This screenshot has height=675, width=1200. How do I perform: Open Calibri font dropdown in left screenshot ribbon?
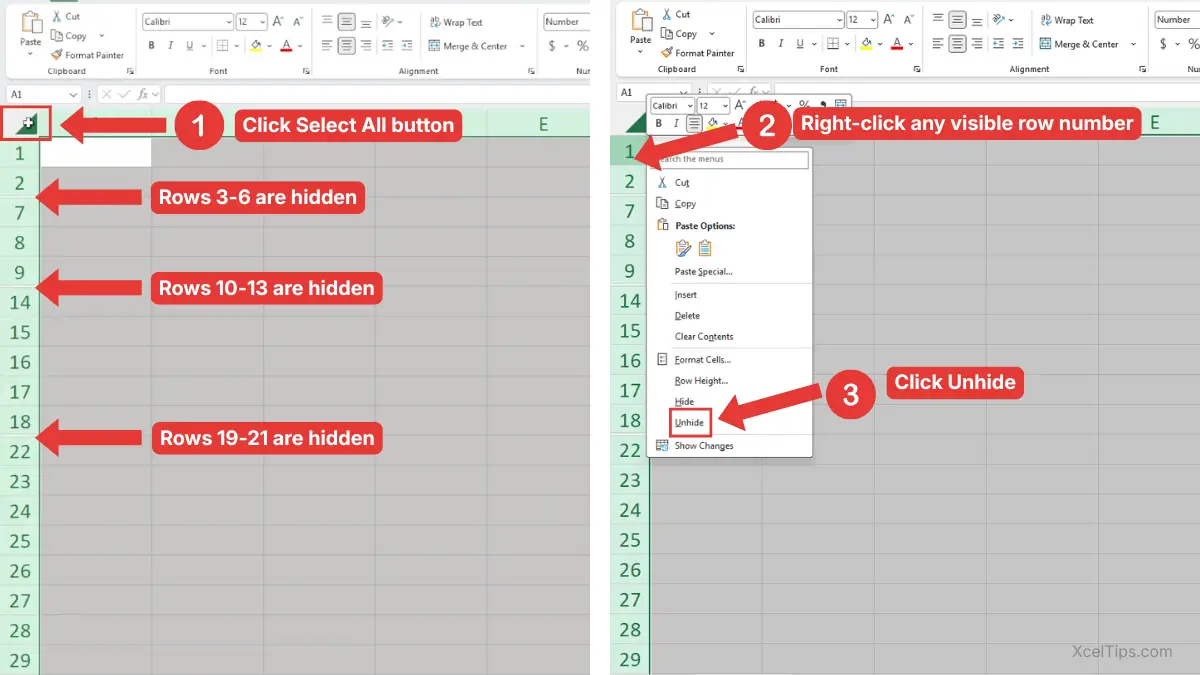pyautogui.click(x=228, y=21)
